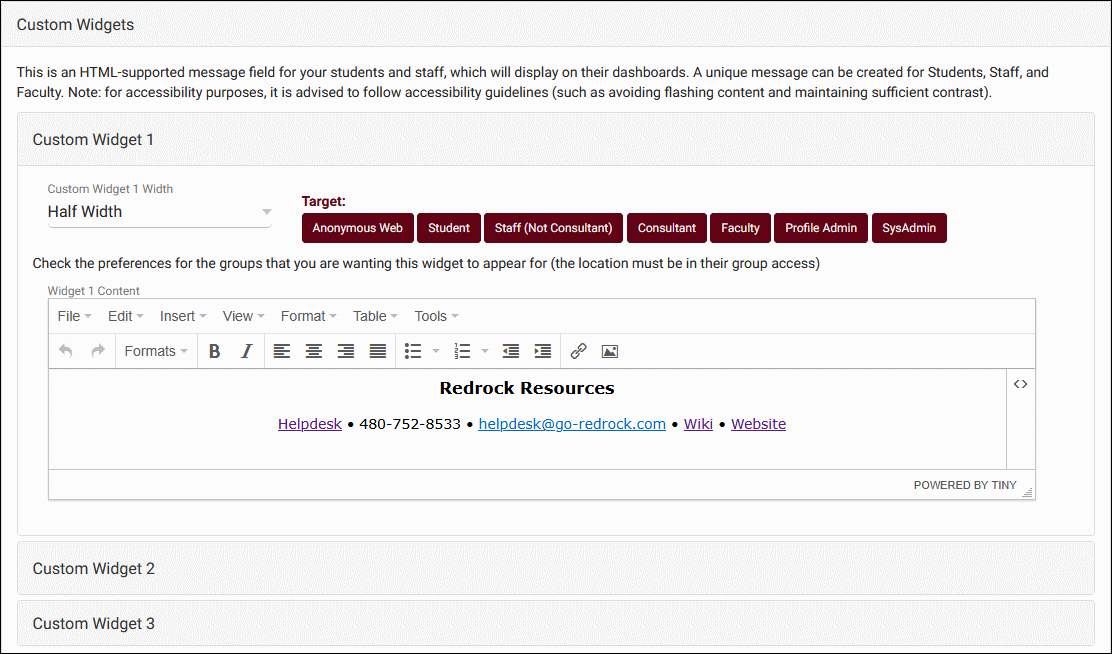Click the Helpdesk link

click(x=310, y=424)
